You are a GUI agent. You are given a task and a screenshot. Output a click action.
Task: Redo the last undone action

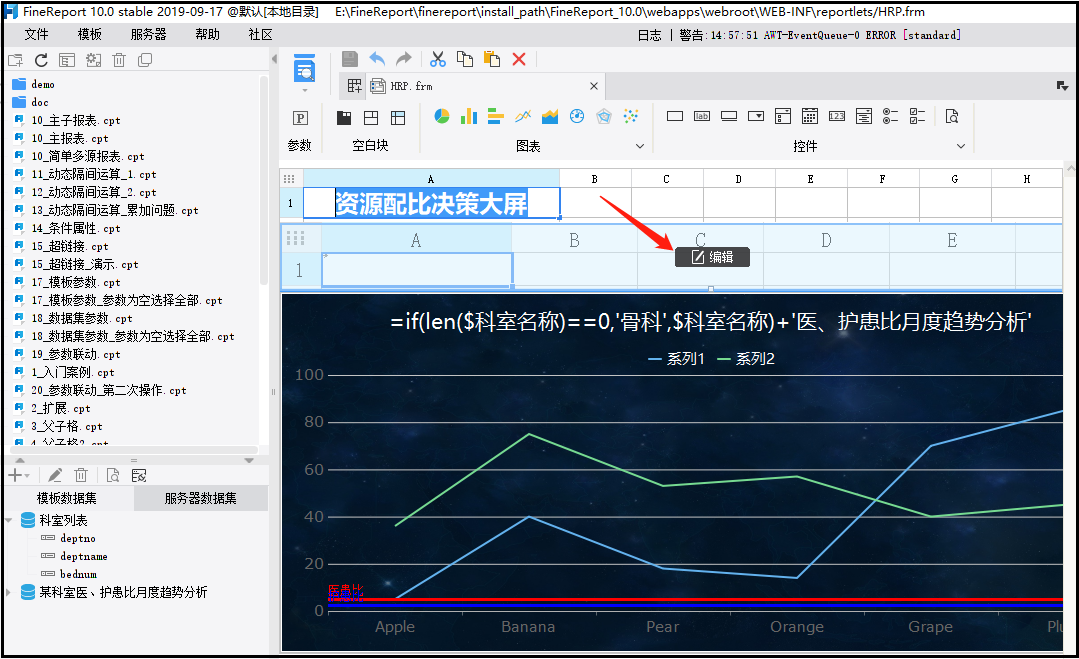[404, 59]
